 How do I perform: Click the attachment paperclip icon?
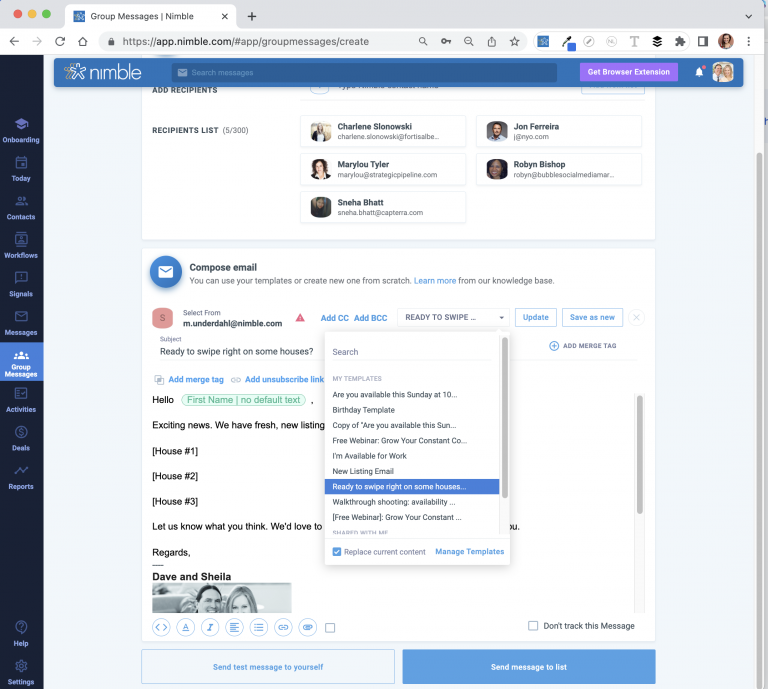coord(308,627)
